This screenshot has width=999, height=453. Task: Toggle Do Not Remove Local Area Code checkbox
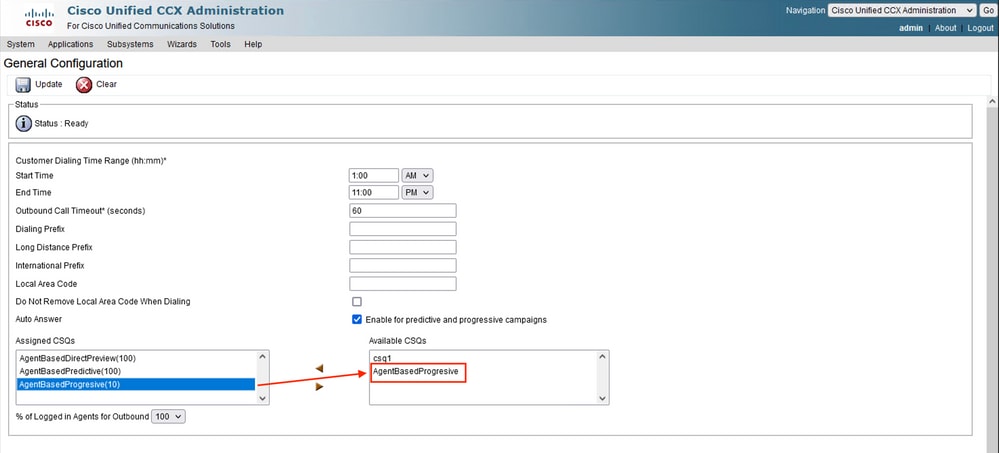coord(357,301)
